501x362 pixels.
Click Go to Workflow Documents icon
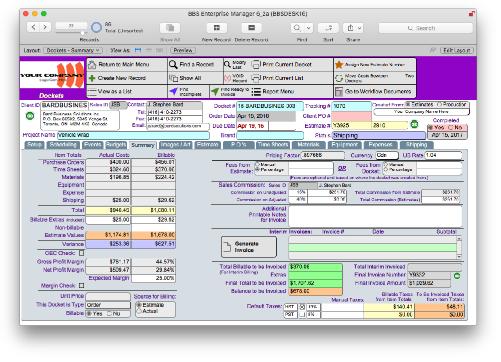[x=339, y=91]
